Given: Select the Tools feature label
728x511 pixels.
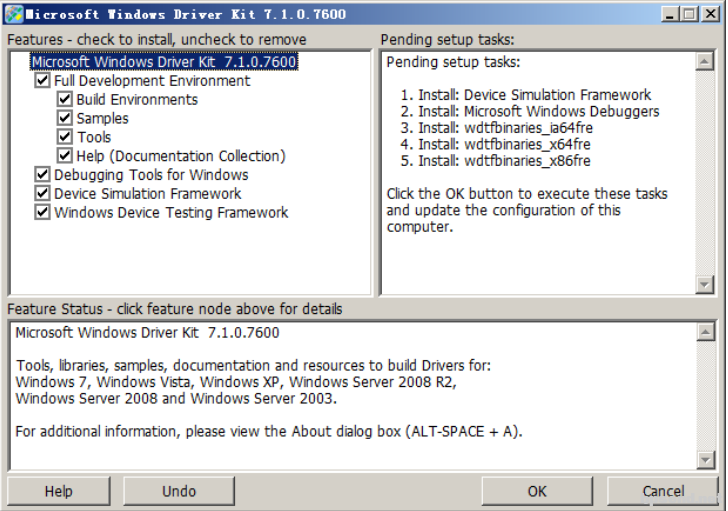Looking at the screenshot, I should pyautogui.click(x=94, y=137).
